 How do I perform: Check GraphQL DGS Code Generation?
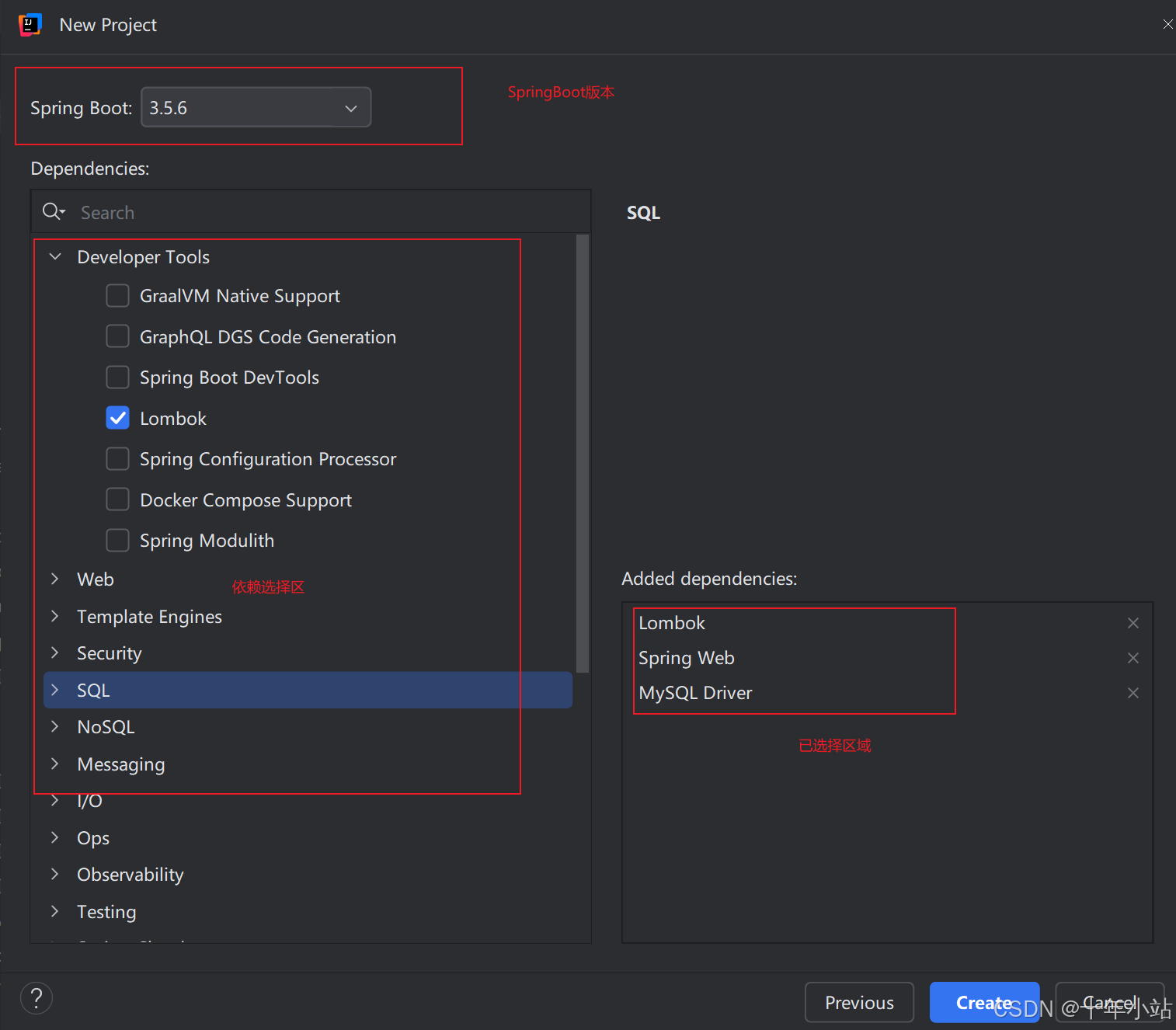point(117,336)
